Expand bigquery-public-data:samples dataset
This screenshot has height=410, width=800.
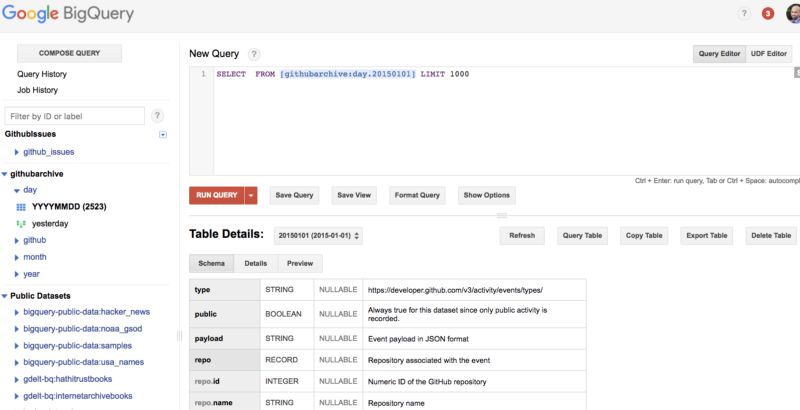(x=17, y=346)
